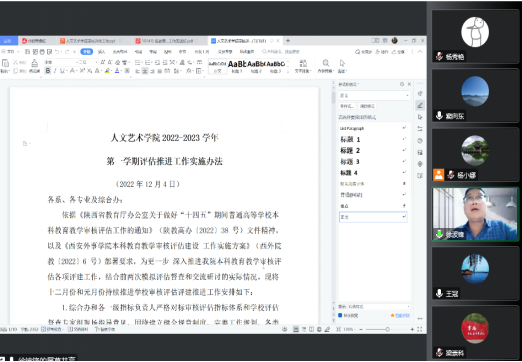This screenshot has width=522, height=362.
Task: Click the zoom slider handle
Action: coord(387,329)
